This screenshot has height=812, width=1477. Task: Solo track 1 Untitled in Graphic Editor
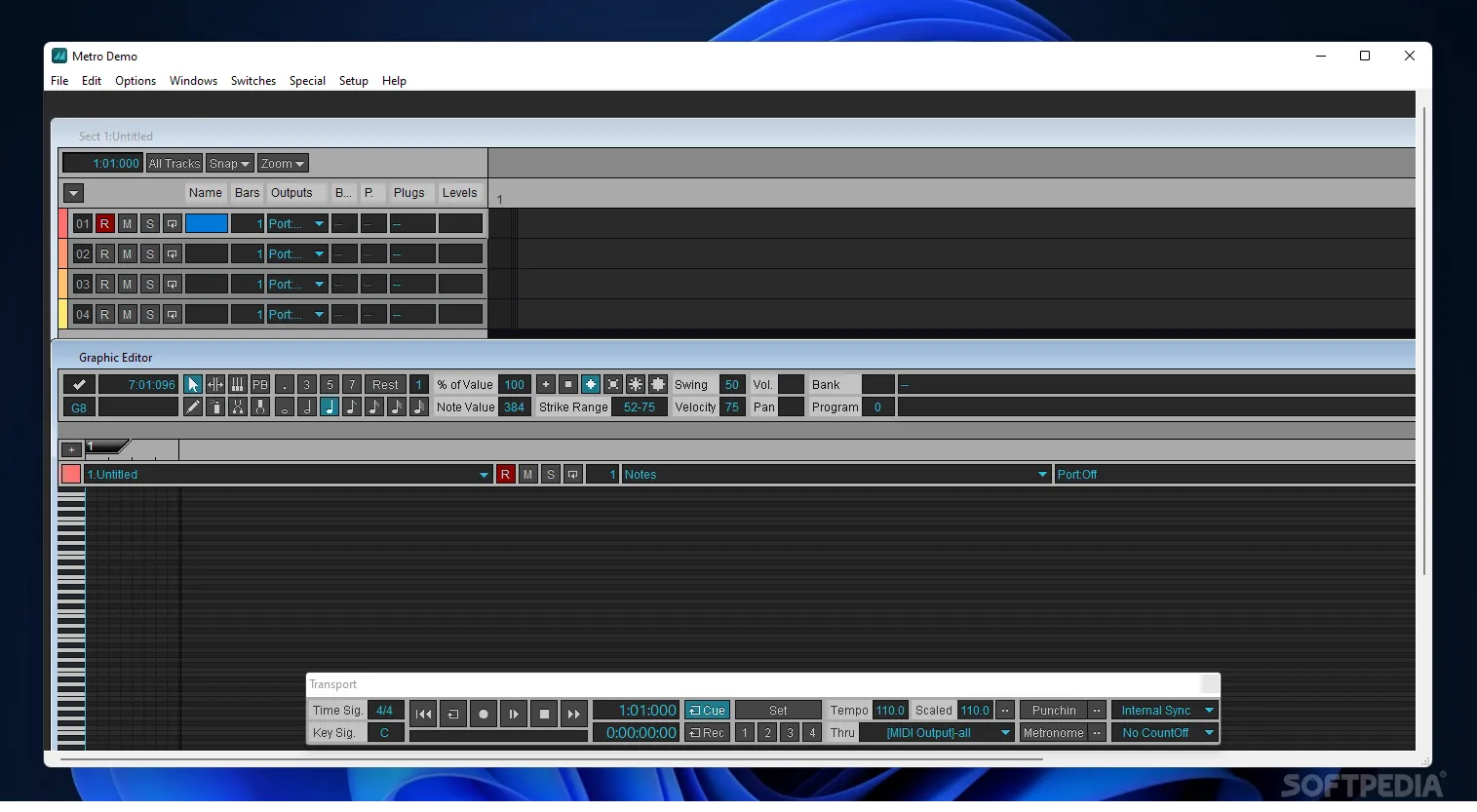[x=550, y=474]
